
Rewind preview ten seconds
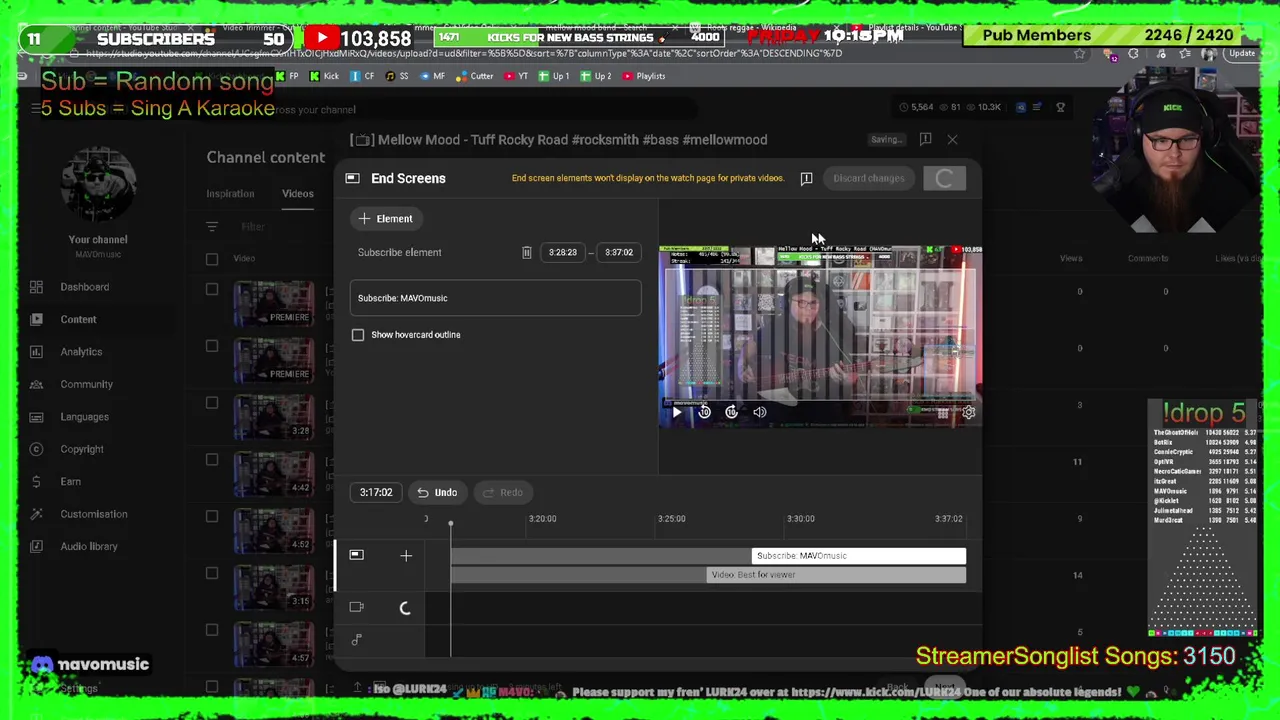[704, 412]
